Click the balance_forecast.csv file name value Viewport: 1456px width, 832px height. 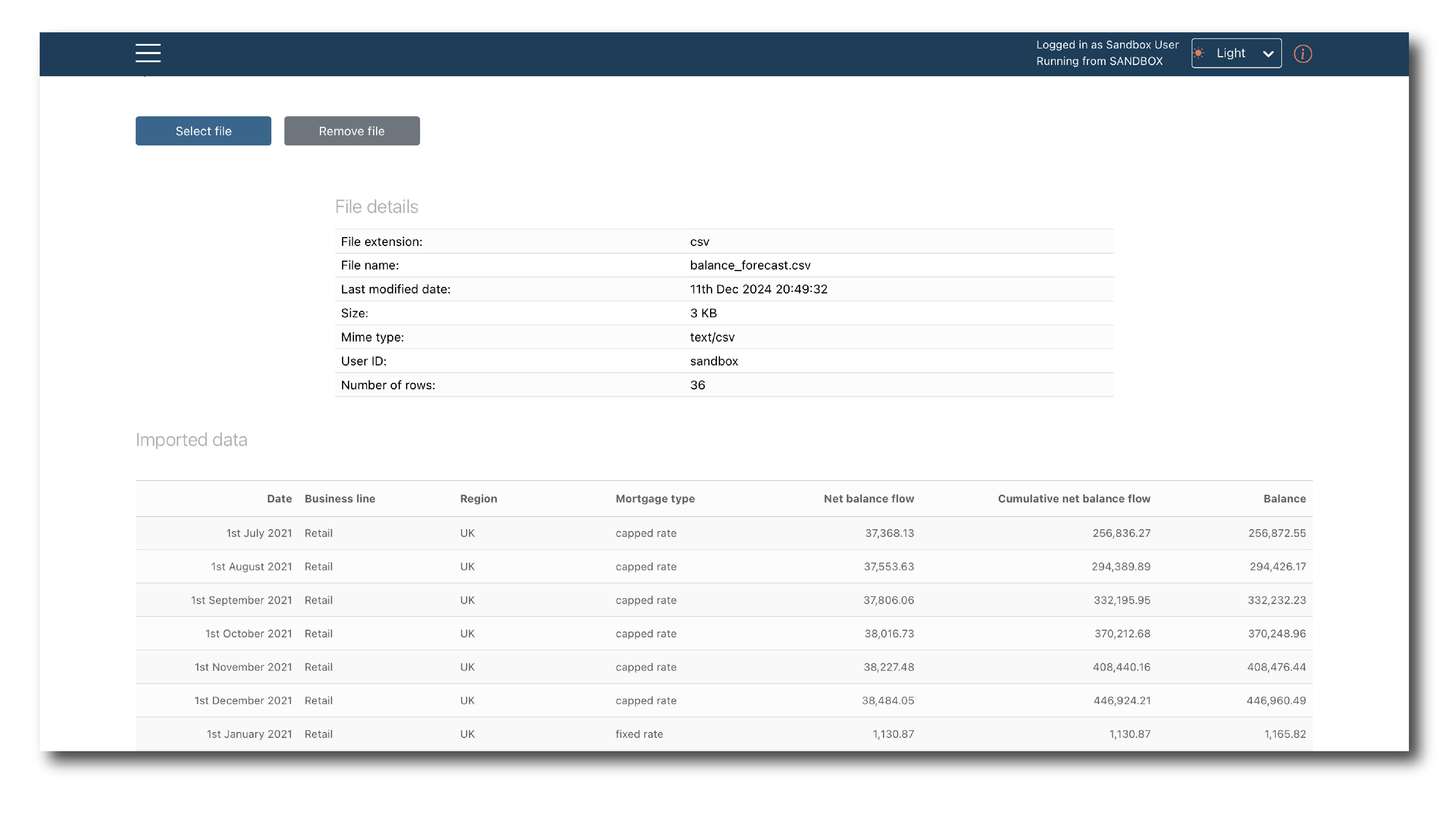coord(750,265)
